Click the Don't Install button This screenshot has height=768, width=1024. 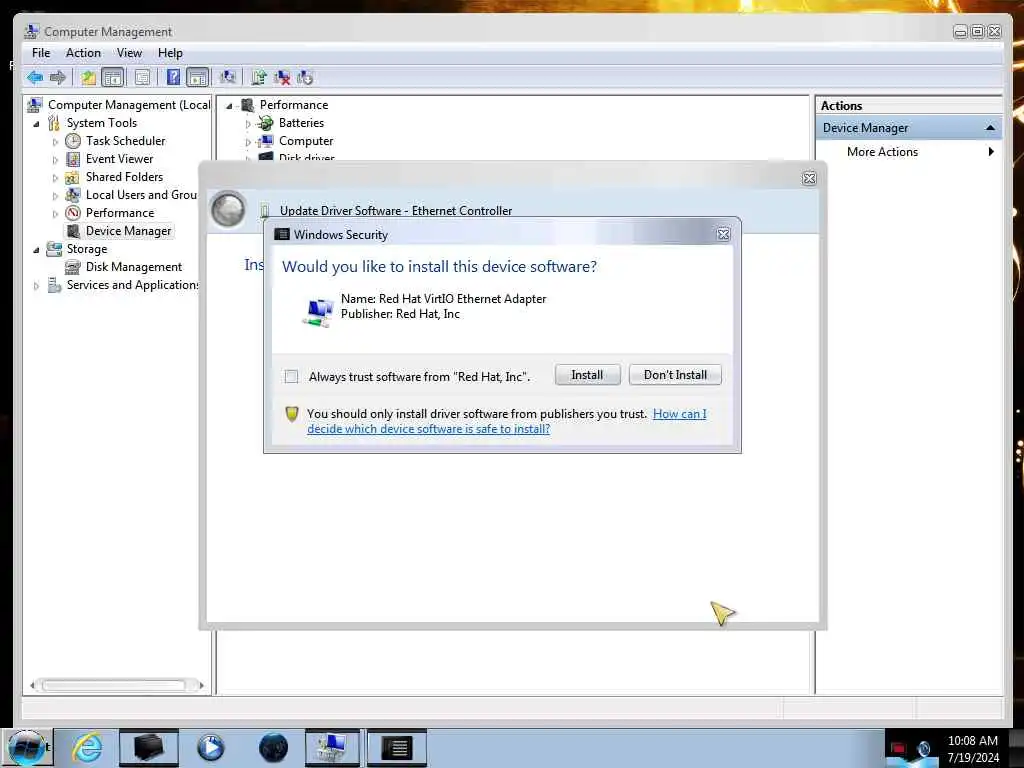[675, 375]
